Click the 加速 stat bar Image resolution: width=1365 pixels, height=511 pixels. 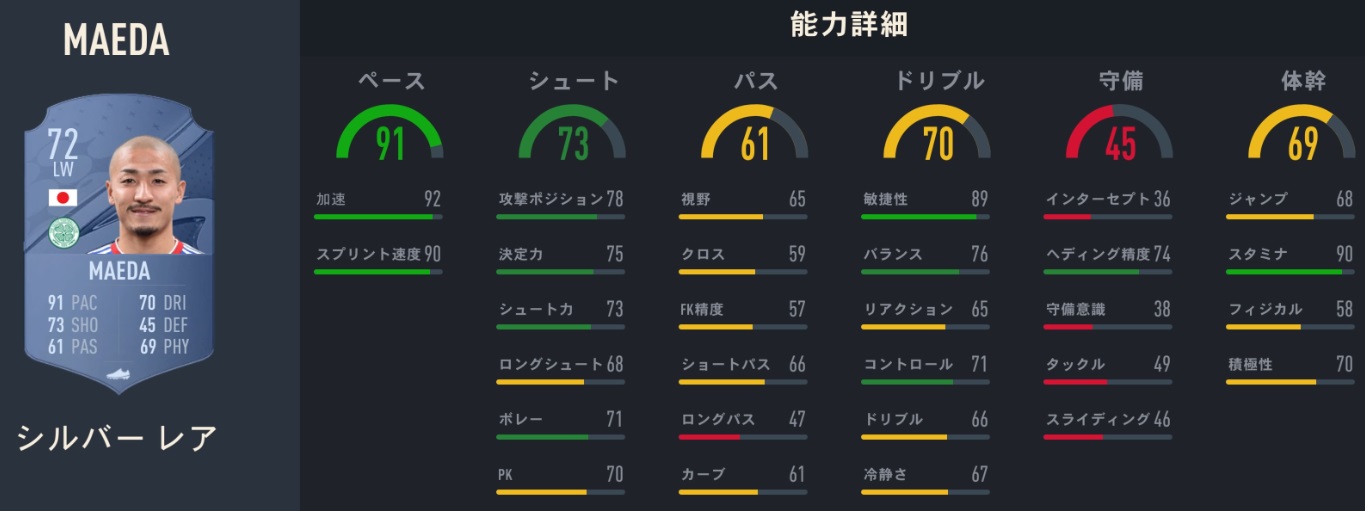378,216
